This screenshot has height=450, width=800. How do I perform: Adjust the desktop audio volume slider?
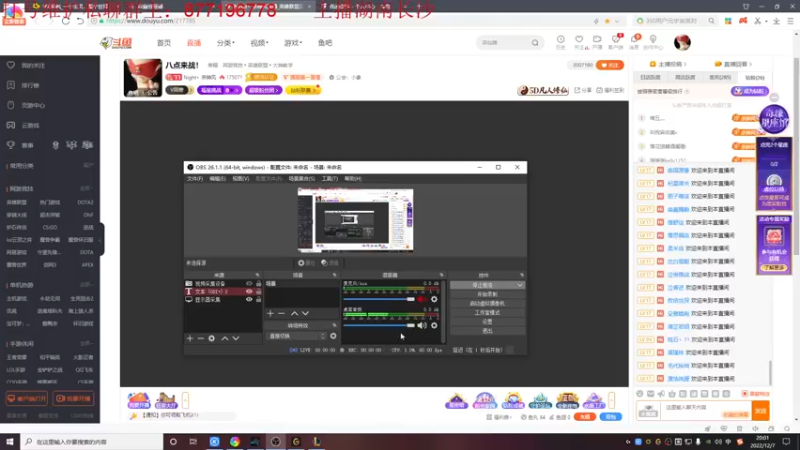[x=379, y=325]
